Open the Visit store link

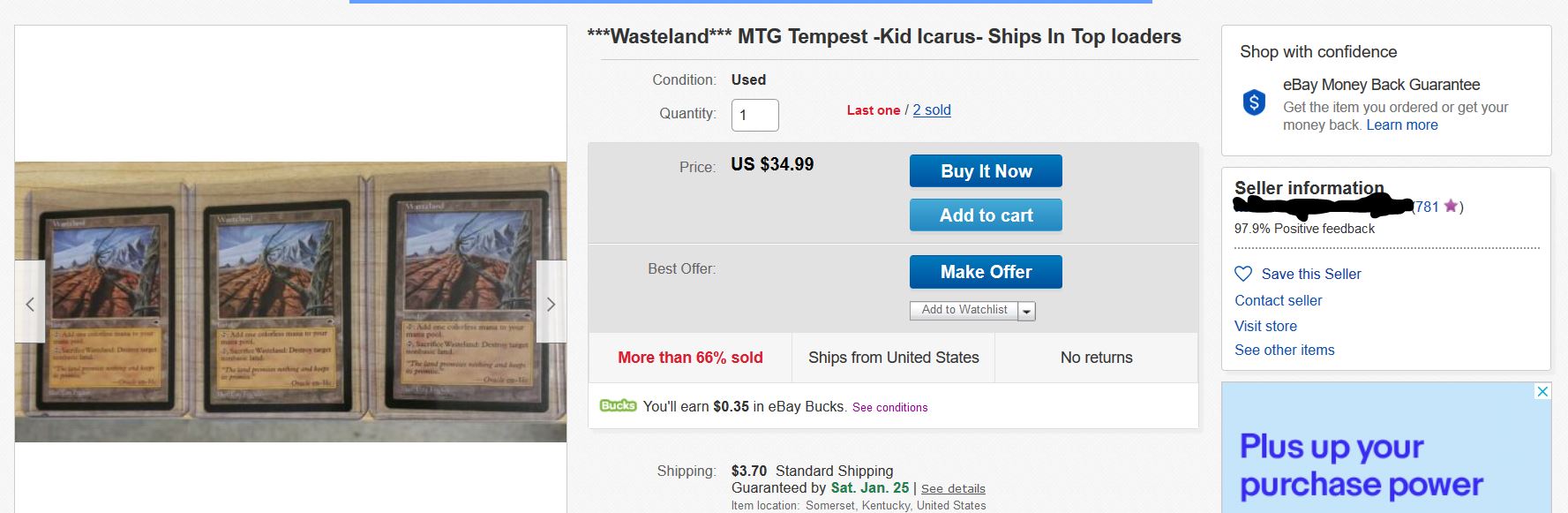1265,326
